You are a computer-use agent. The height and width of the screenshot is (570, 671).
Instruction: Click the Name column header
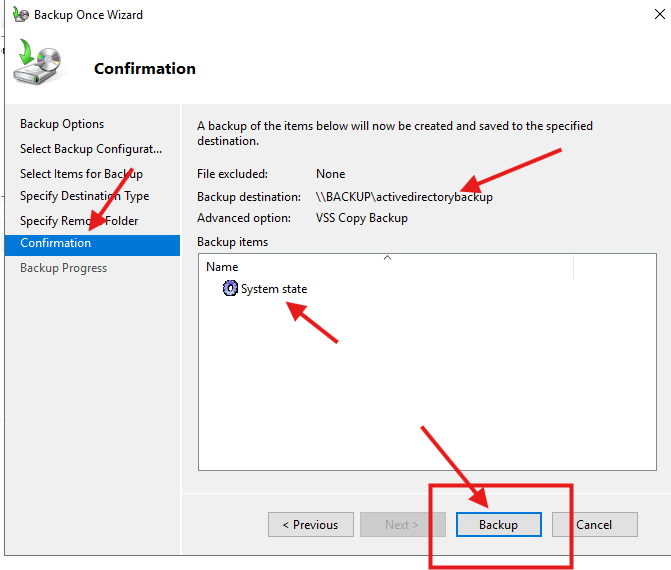(x=222, y=267)
